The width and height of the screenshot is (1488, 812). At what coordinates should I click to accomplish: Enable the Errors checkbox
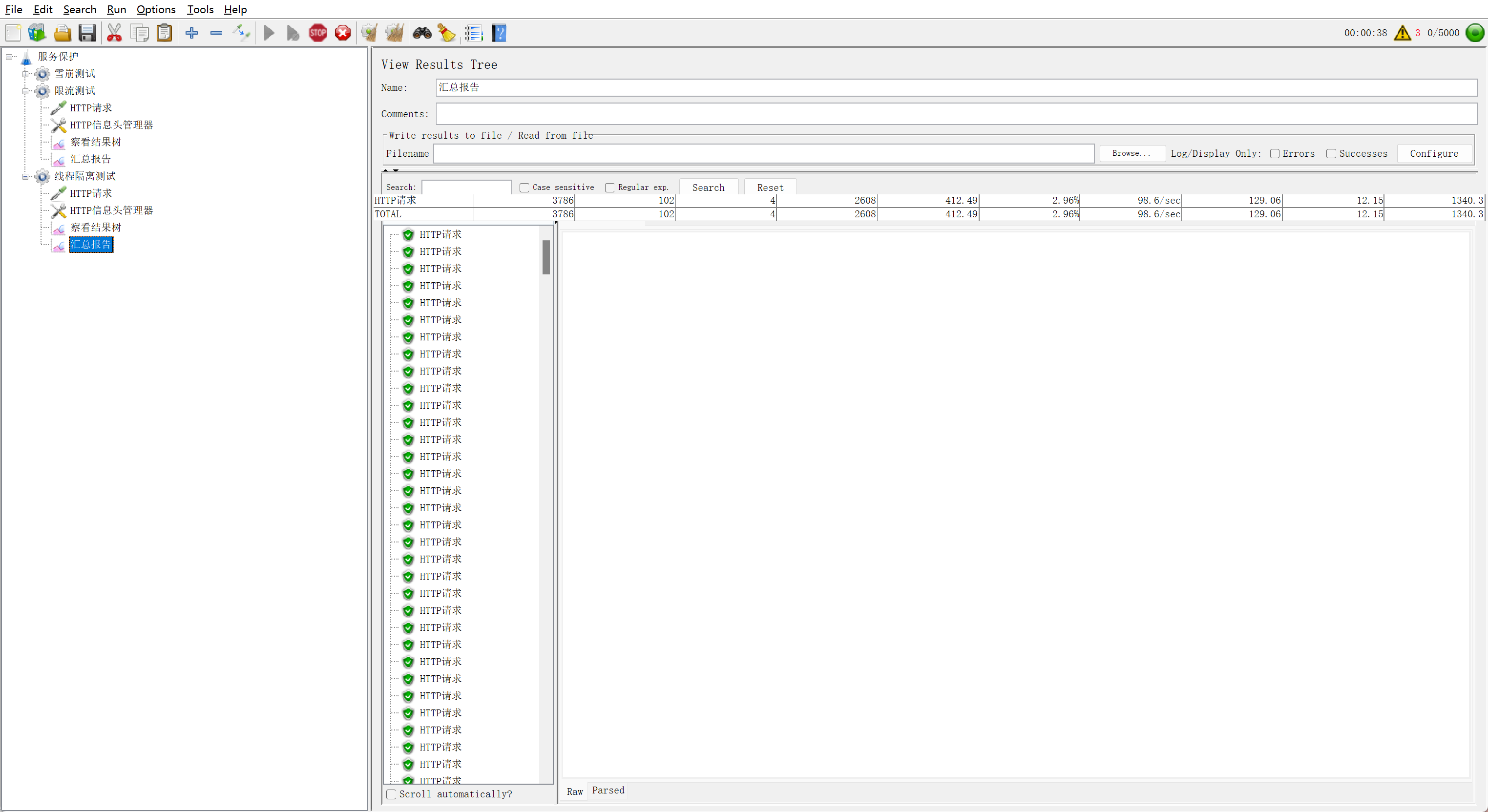[x=1274, y=154]
